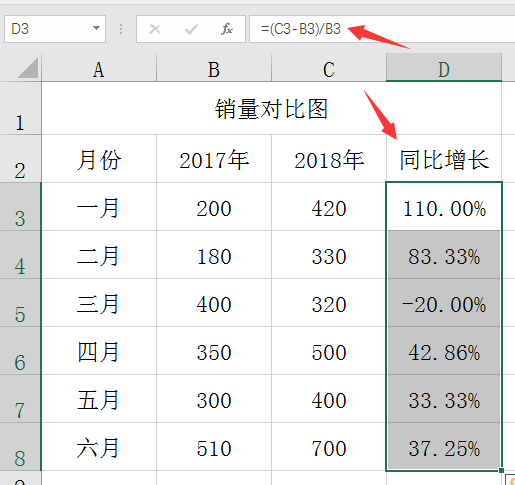515x485 pixels.
Task: Select the 37.25% growth cell
Action: click(444, 446)
